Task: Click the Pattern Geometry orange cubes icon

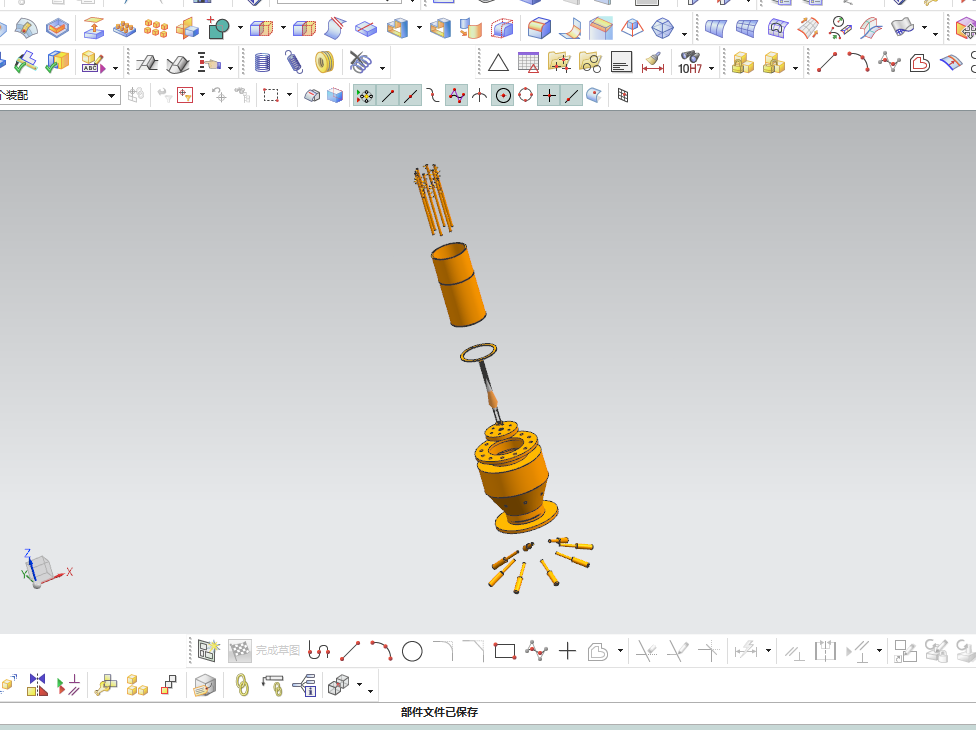Action: [156, 28]
